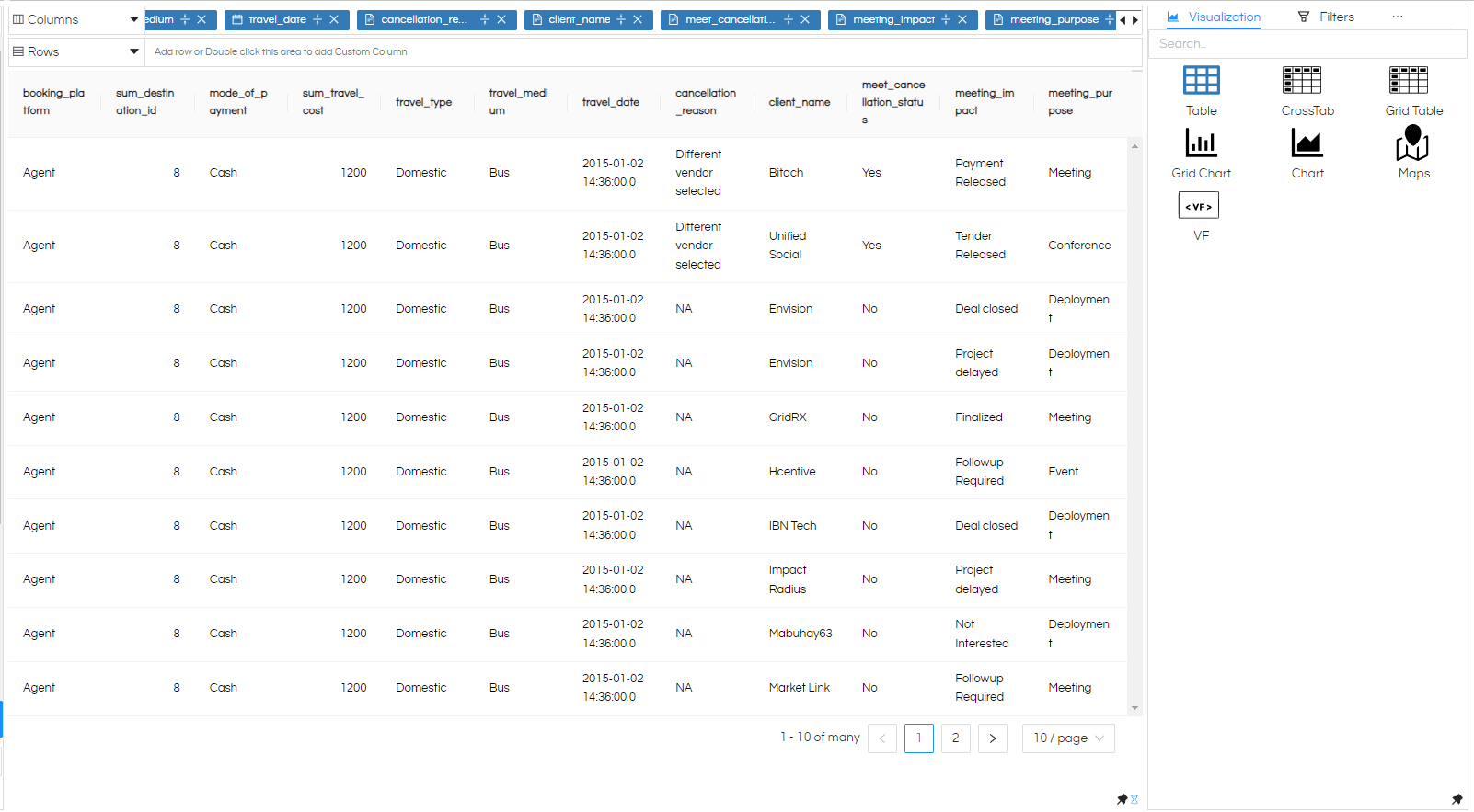Screen dimensions: 1474x812
Task: Remove the travel_date column chip
Action: 334,19
